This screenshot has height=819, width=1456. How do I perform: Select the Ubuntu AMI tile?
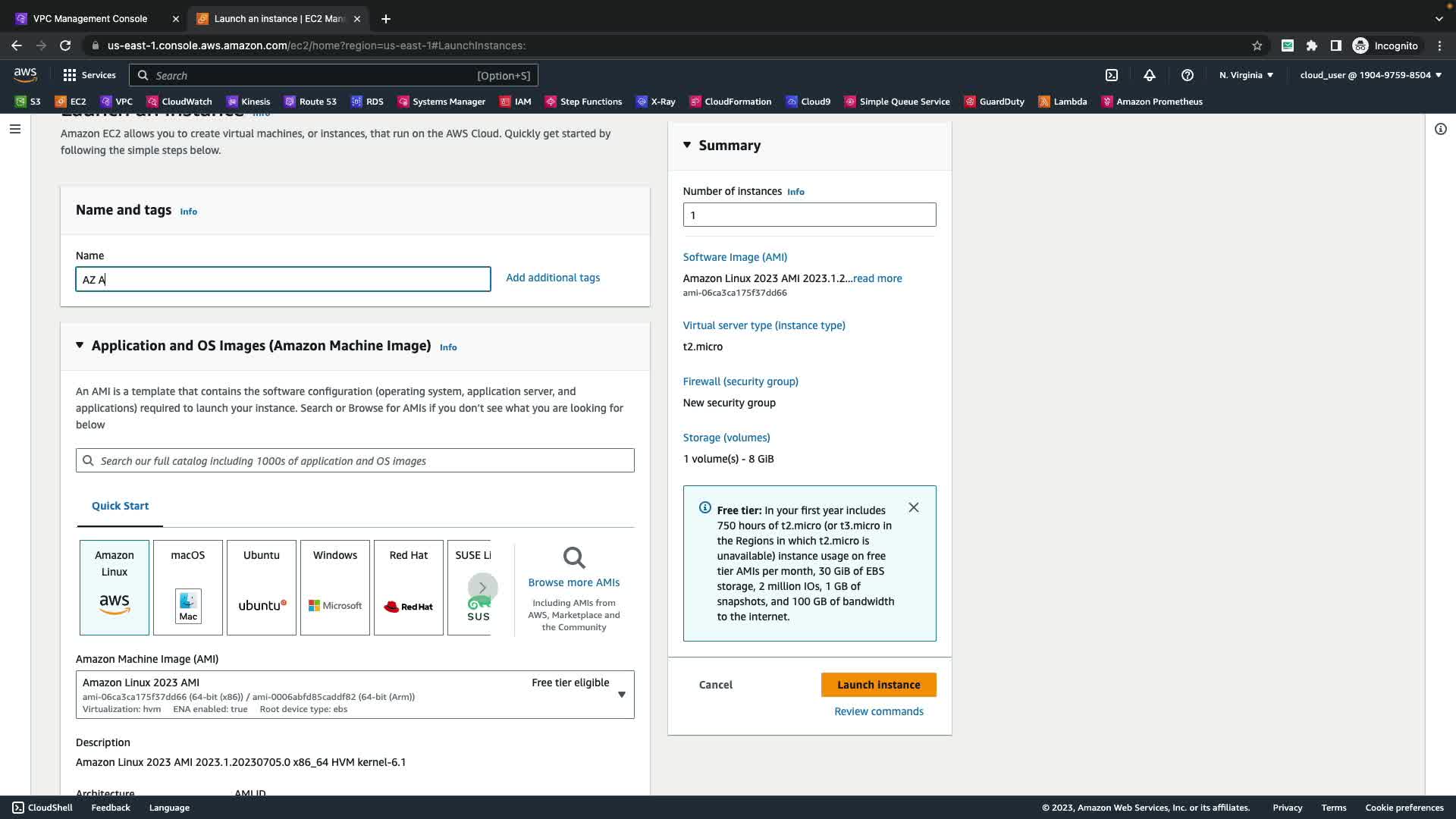[x=261, y=587]
